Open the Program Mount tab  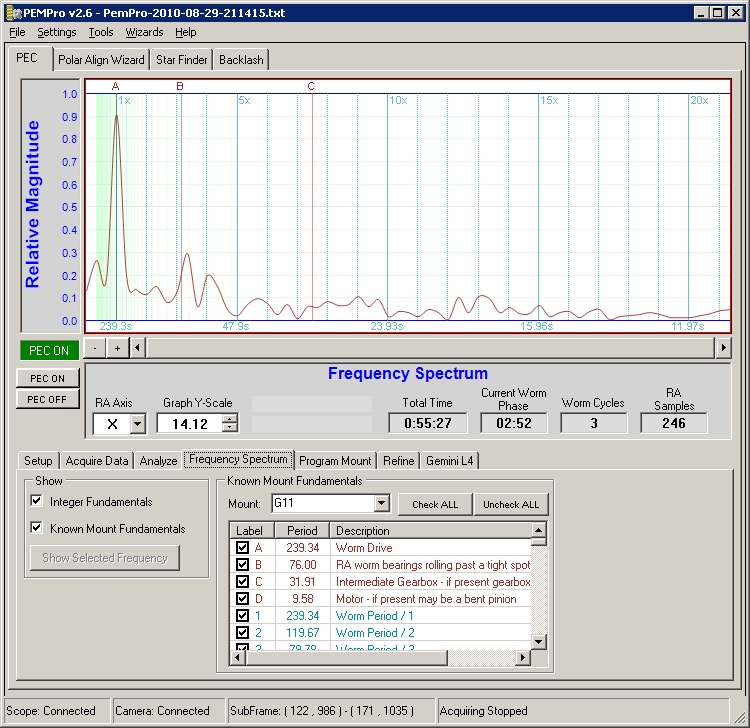coord(335,461)
